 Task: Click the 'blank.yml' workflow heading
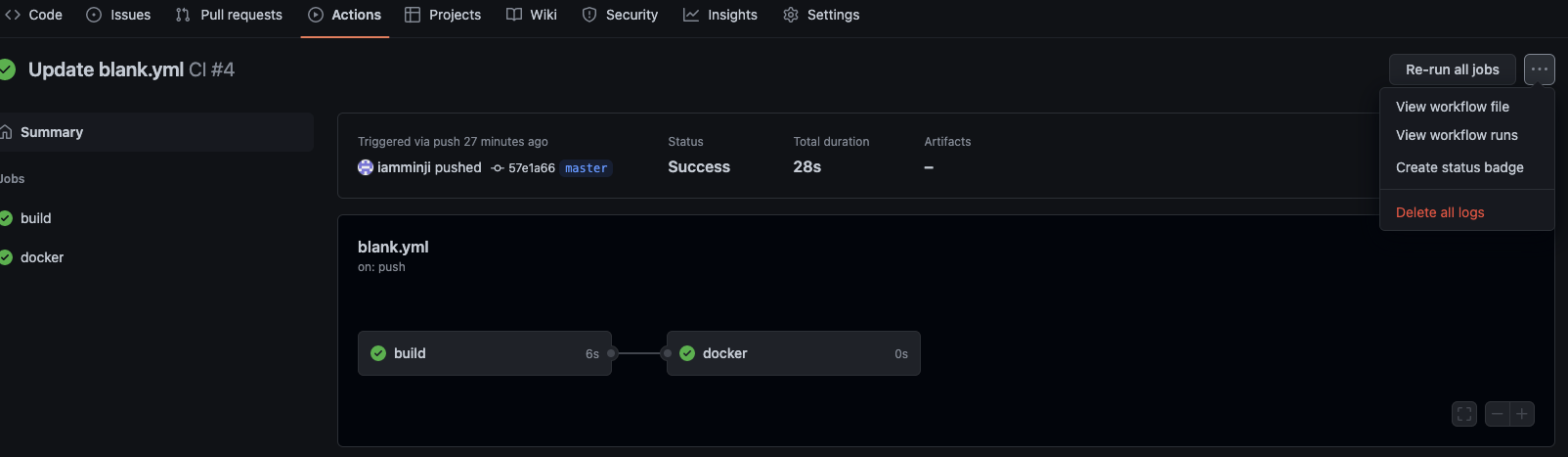click(393, 247)
